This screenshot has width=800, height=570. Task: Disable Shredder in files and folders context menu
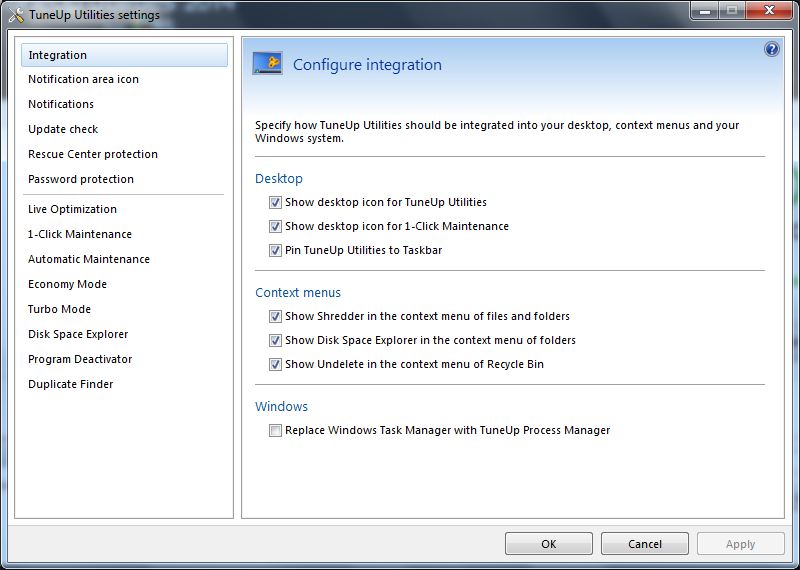[275, 316]
